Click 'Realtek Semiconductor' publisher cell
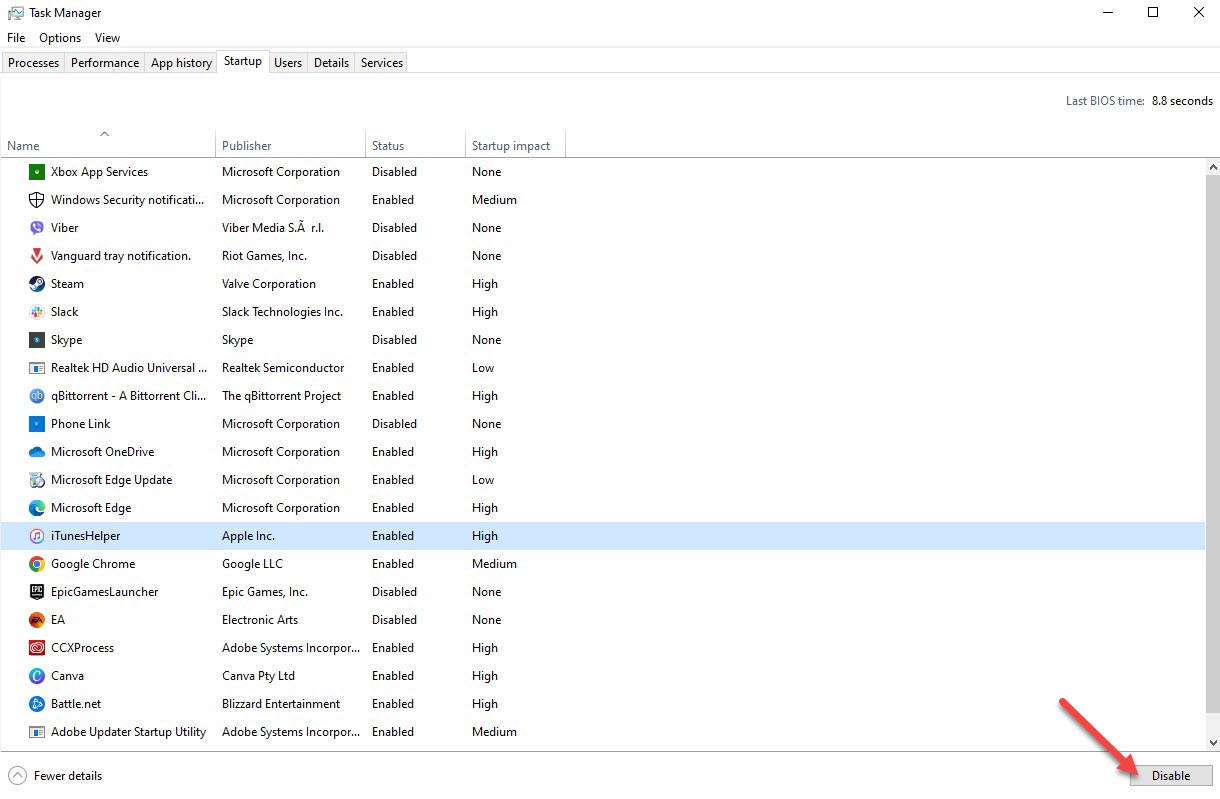1220x799 pixels. coord(283,368)
